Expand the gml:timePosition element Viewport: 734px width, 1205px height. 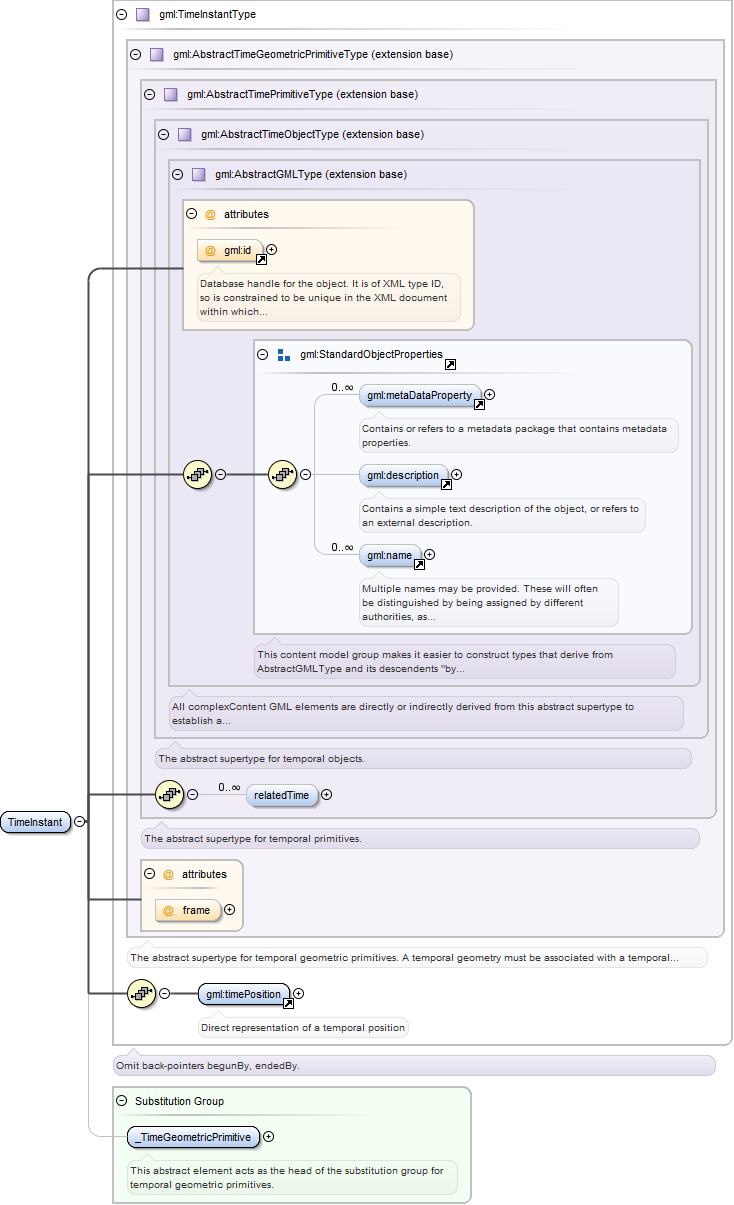298,994
